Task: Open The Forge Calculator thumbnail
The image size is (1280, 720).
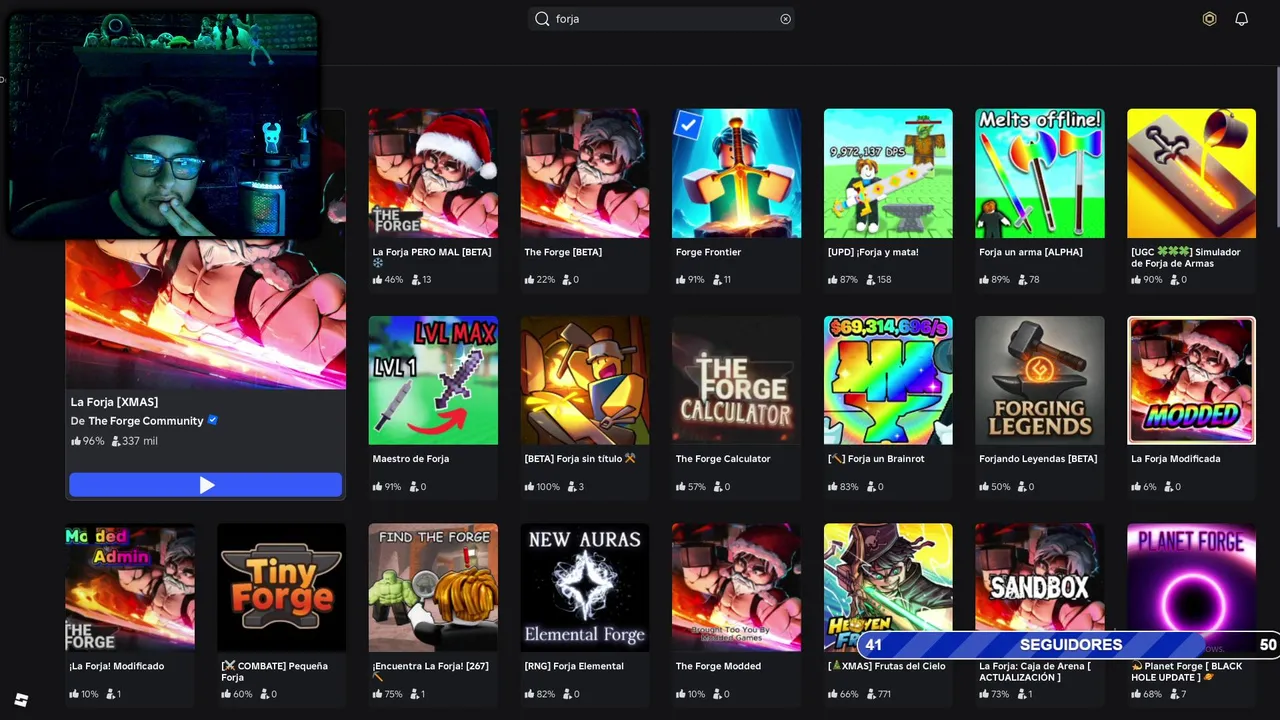Action: pyautogui.click(x=736, y=380)
